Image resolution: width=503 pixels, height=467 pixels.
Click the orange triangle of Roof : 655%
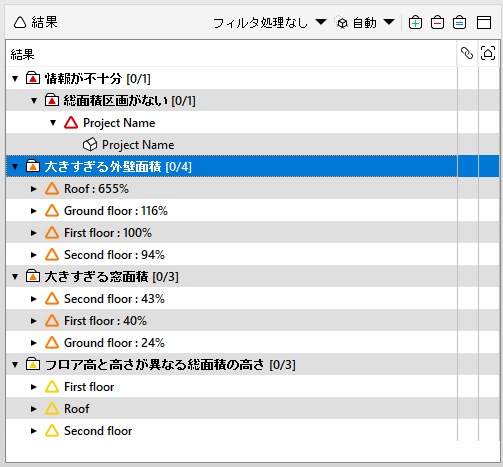point(52,189)
